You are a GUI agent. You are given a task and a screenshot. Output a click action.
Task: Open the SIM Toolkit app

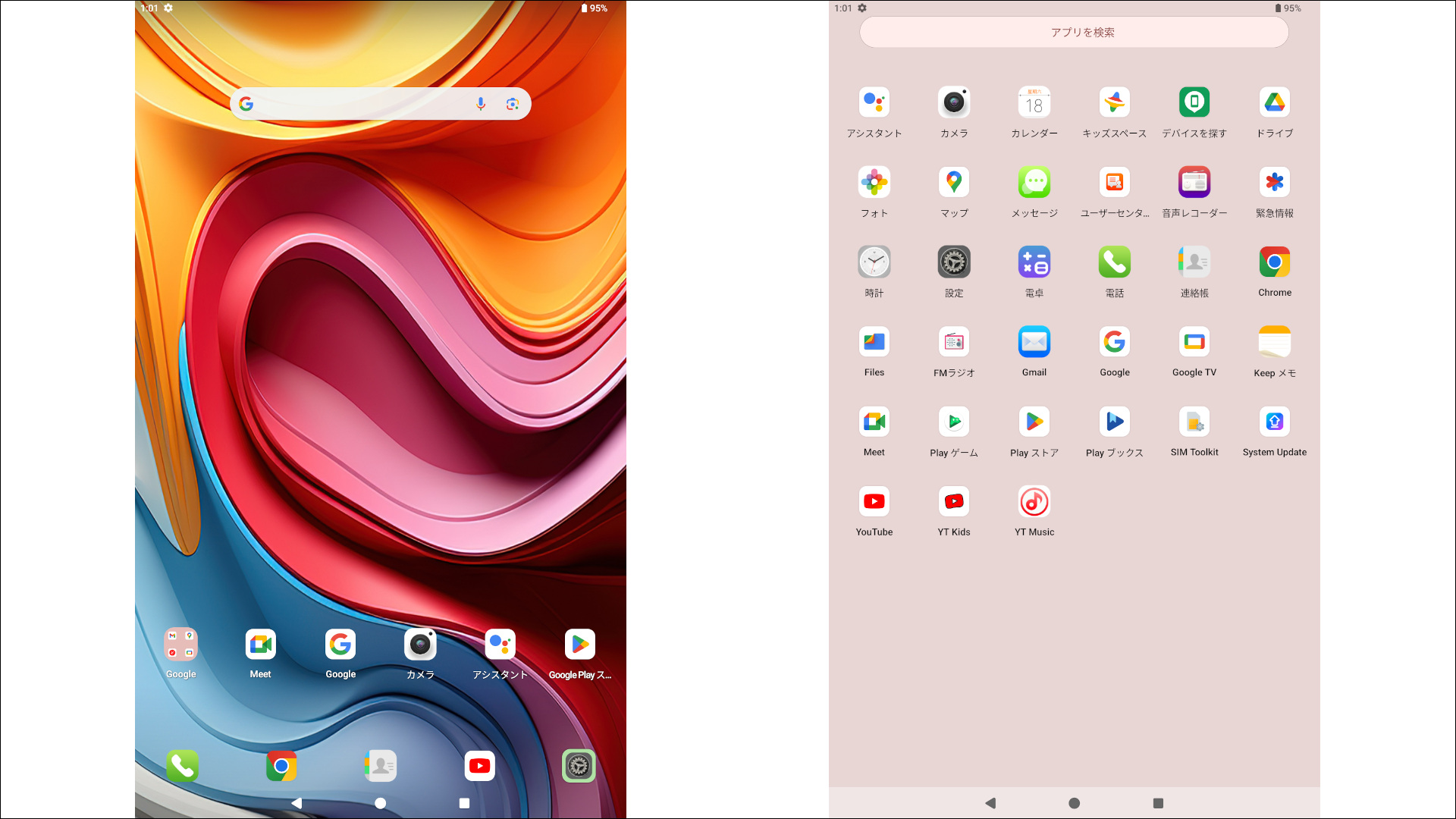click(x=1194, y=422)
